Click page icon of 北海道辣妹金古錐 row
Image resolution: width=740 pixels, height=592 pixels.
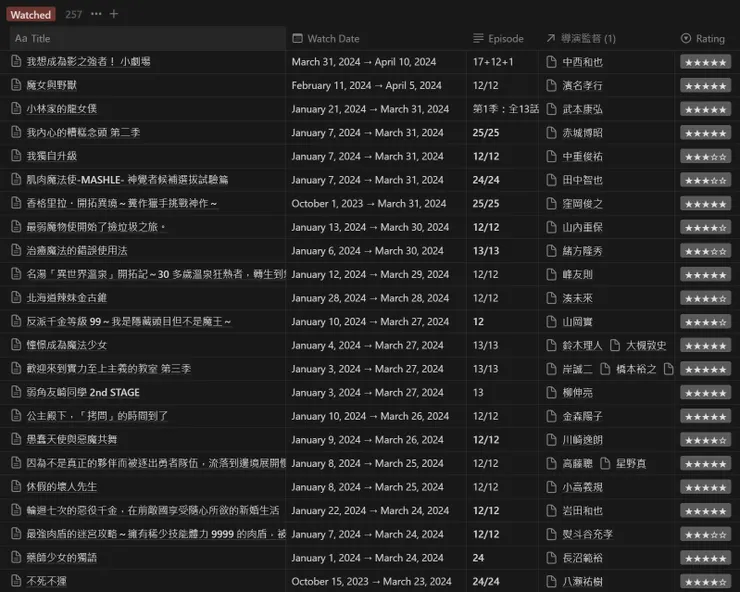tap(17, 297)
